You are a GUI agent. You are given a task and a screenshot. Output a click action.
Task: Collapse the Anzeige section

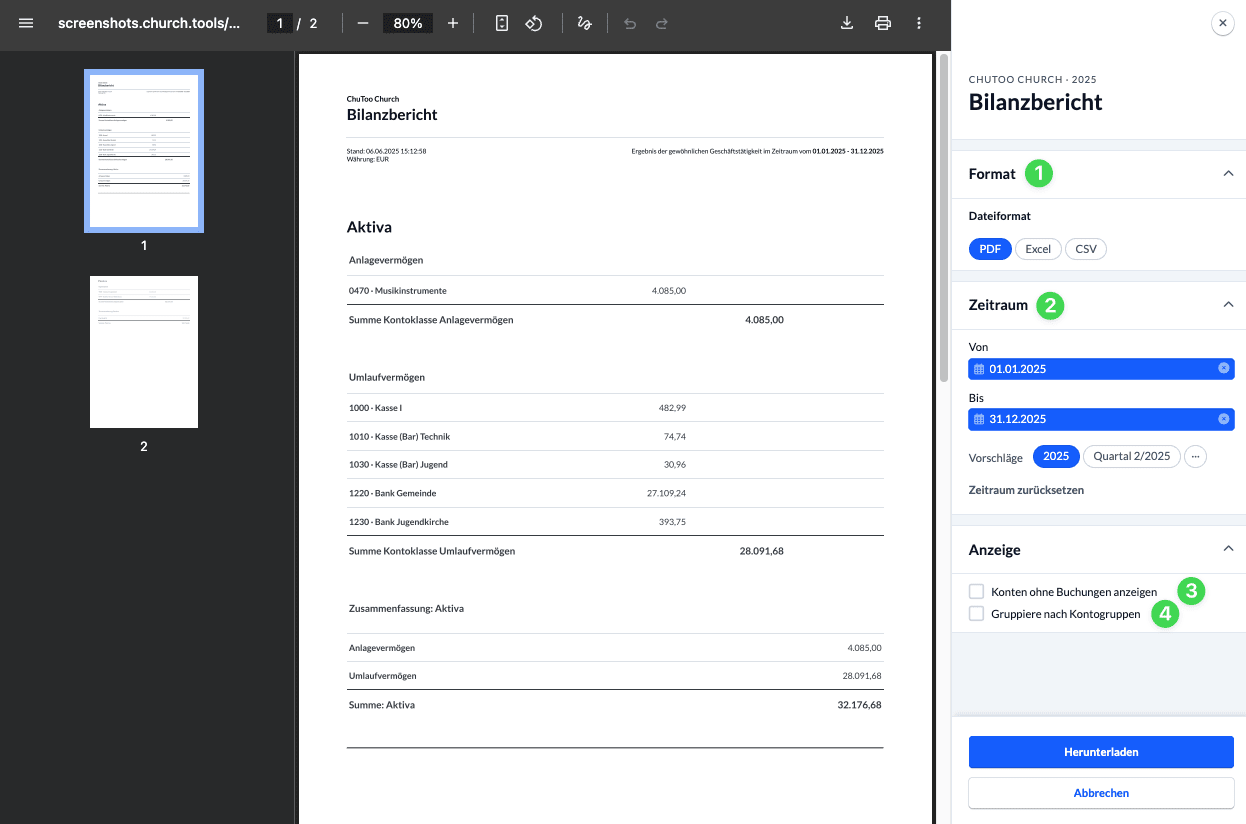tap(1228, 549)
